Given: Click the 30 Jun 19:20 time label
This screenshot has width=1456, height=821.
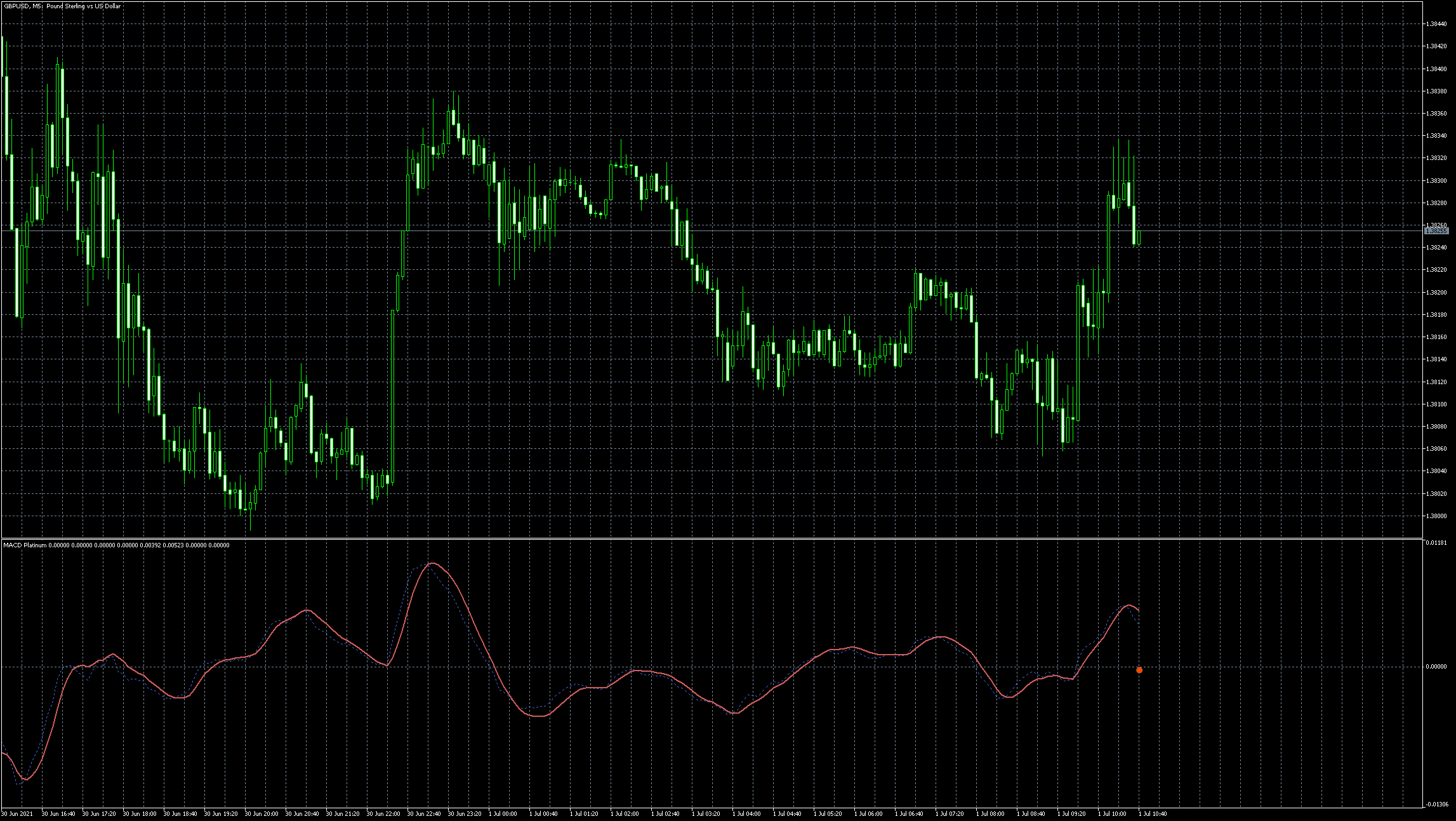Looking at the screenshot, I should [x=221, y=813].
